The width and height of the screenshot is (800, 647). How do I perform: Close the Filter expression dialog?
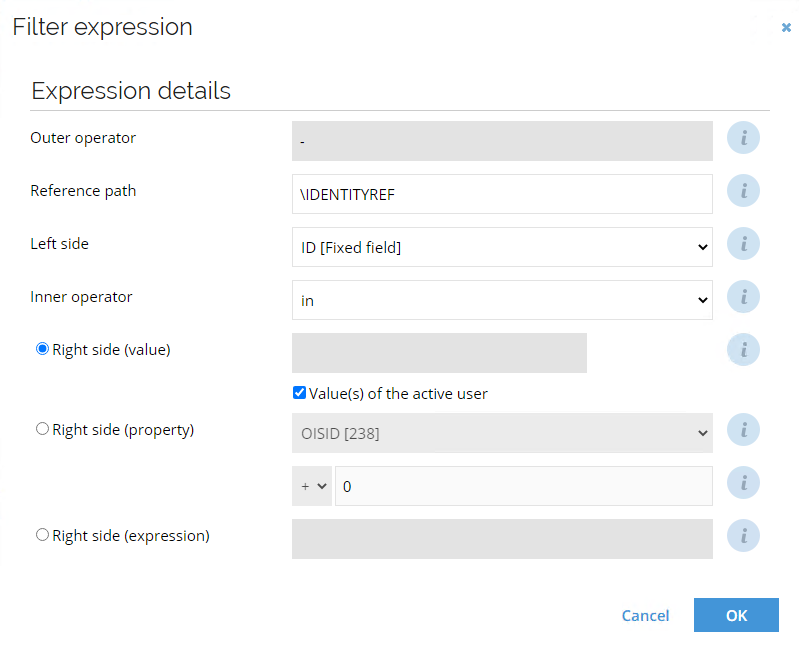tap(786, 28)
